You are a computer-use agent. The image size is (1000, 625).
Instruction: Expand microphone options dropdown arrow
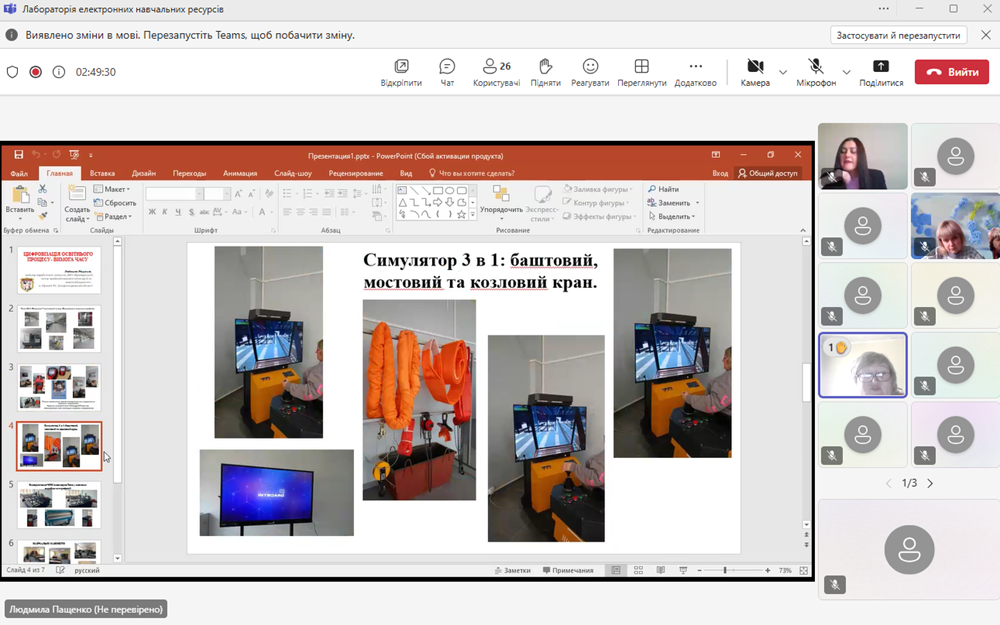[846, 72]
